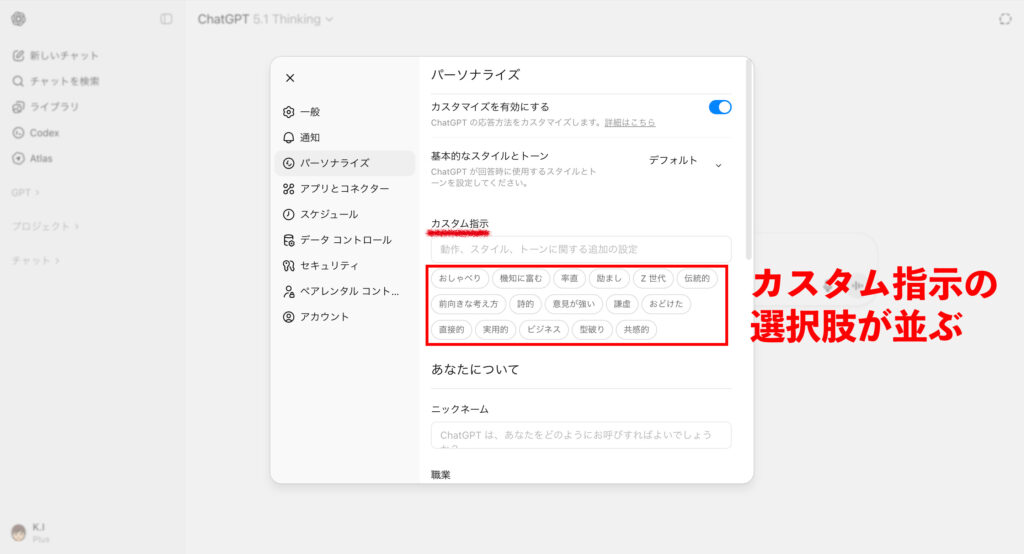This screenshot has height=554, width=1024.
Task: Click the アプリとコネクター apps icon
Action: 289,189
